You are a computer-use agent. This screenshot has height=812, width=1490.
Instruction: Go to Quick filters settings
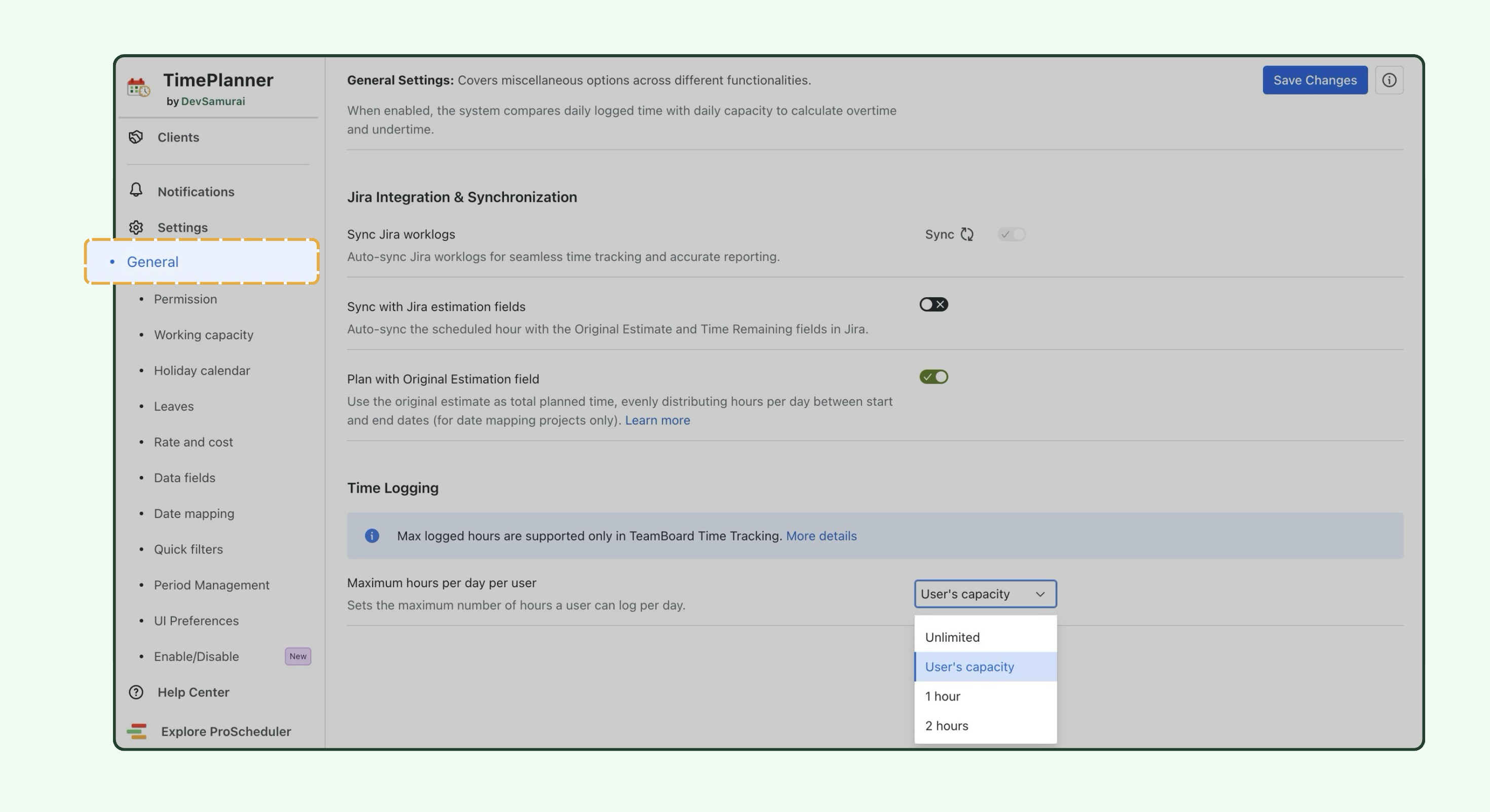(x=188, y=549)
